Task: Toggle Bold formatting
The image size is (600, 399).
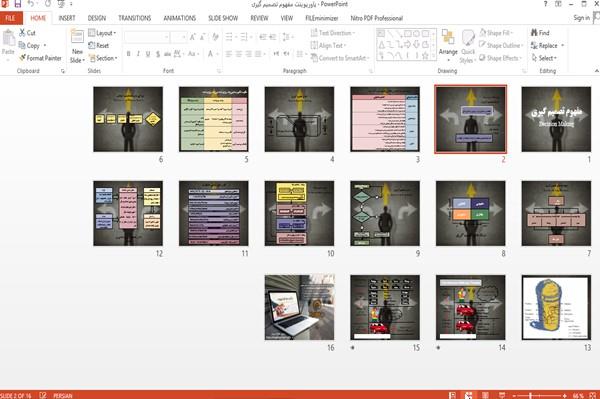Action: tap(129, 54)
